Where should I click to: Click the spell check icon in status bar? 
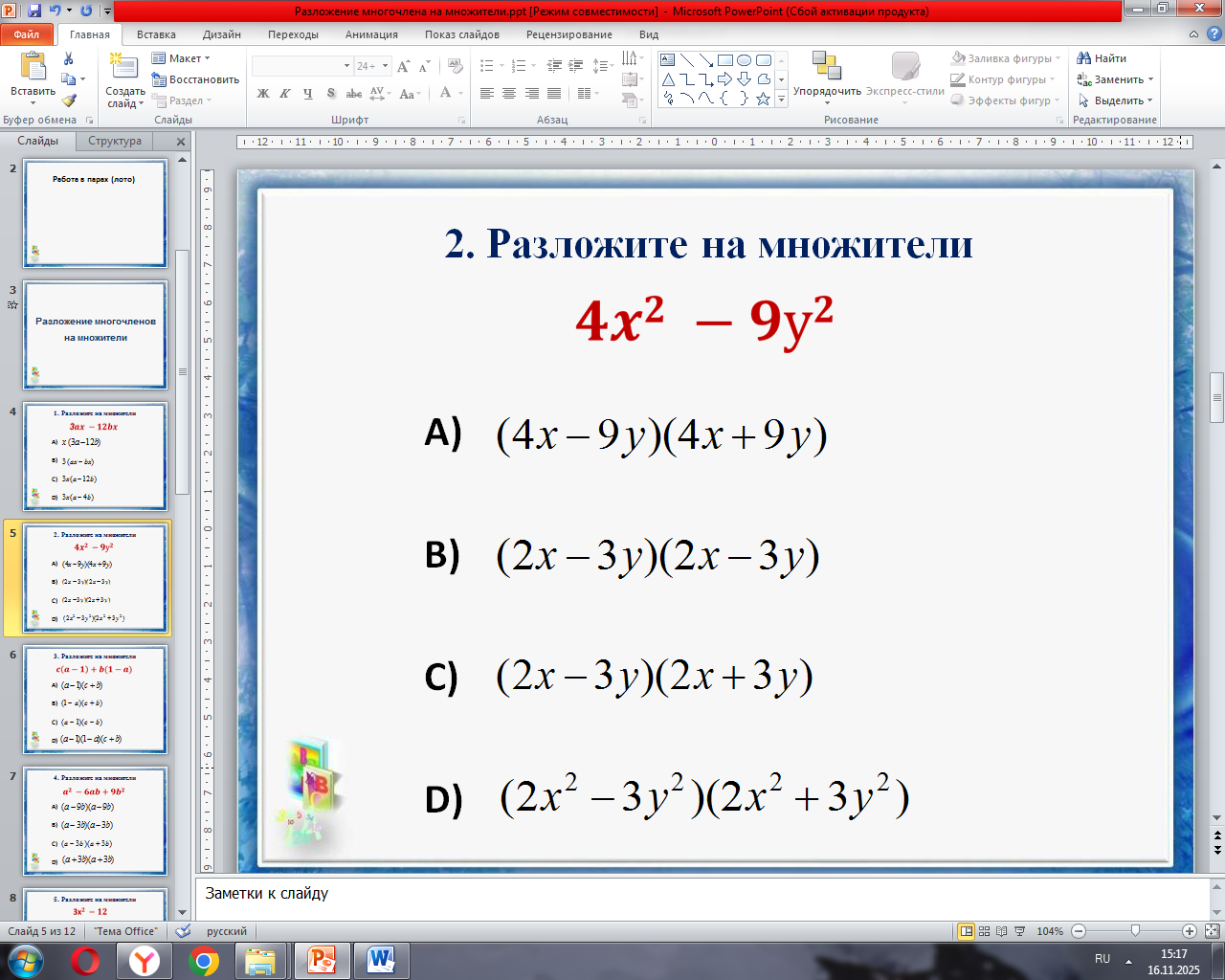tap(183, 931)
